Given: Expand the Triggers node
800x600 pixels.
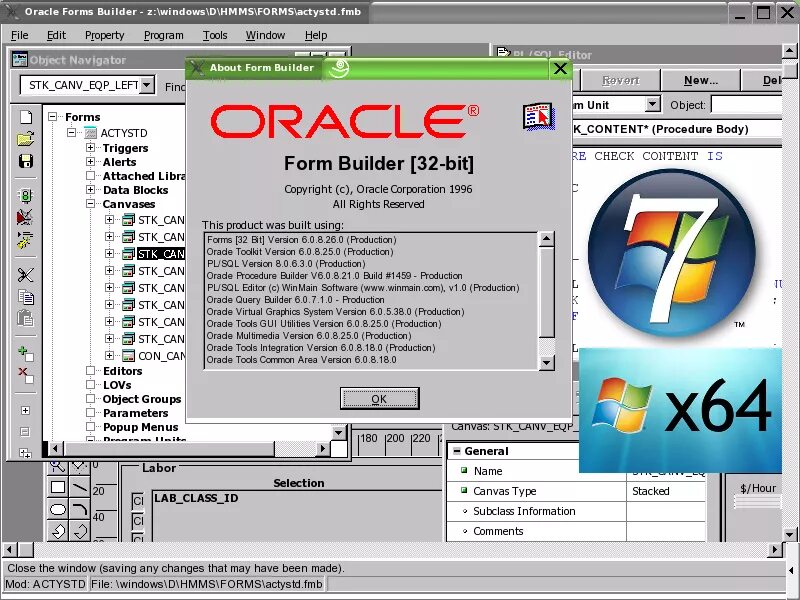Looking at the screenshot, I should 91,147.
